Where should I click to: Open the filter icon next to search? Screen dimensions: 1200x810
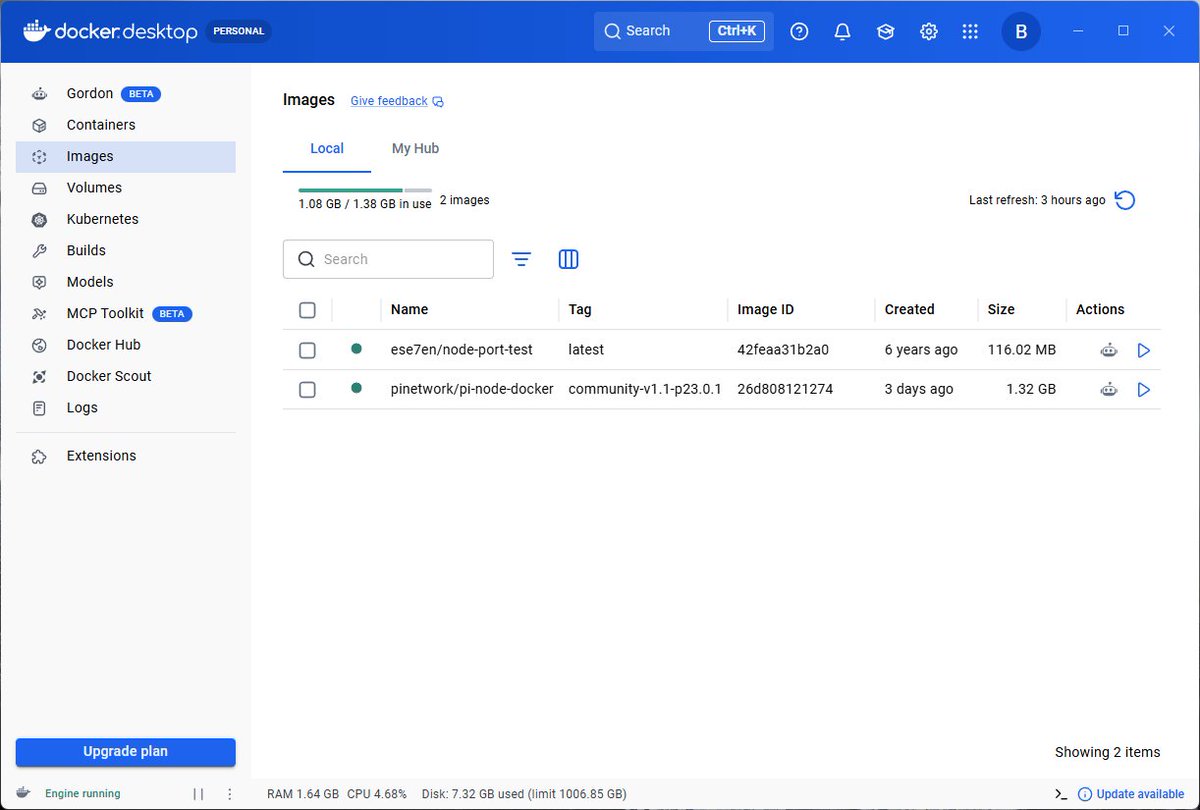pos(521,259)
